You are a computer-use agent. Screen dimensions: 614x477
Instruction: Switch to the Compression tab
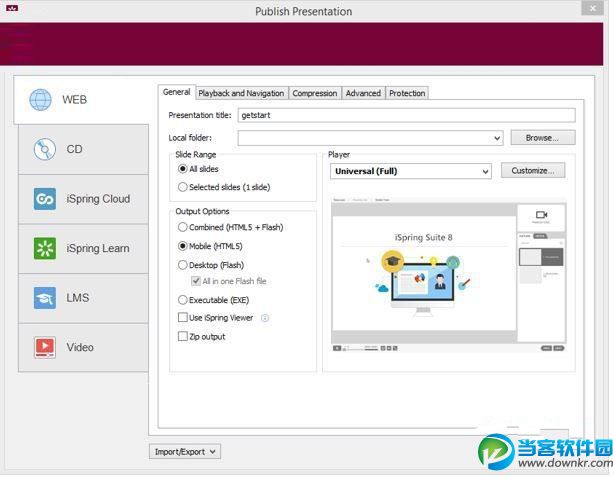tap(315, 93)
